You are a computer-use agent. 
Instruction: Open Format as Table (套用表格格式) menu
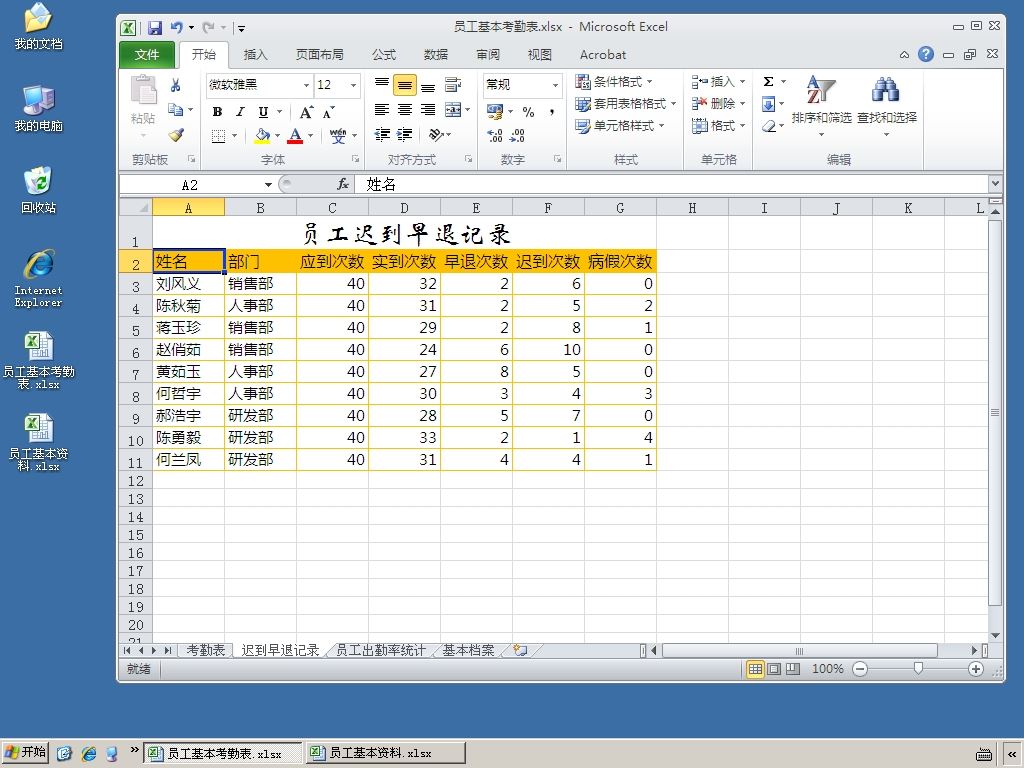click(625, 104)
